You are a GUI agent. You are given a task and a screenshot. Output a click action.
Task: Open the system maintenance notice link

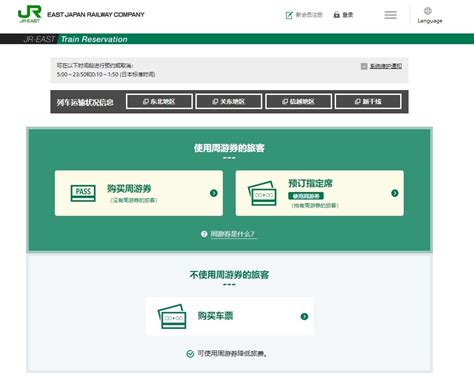coord(386,66)
